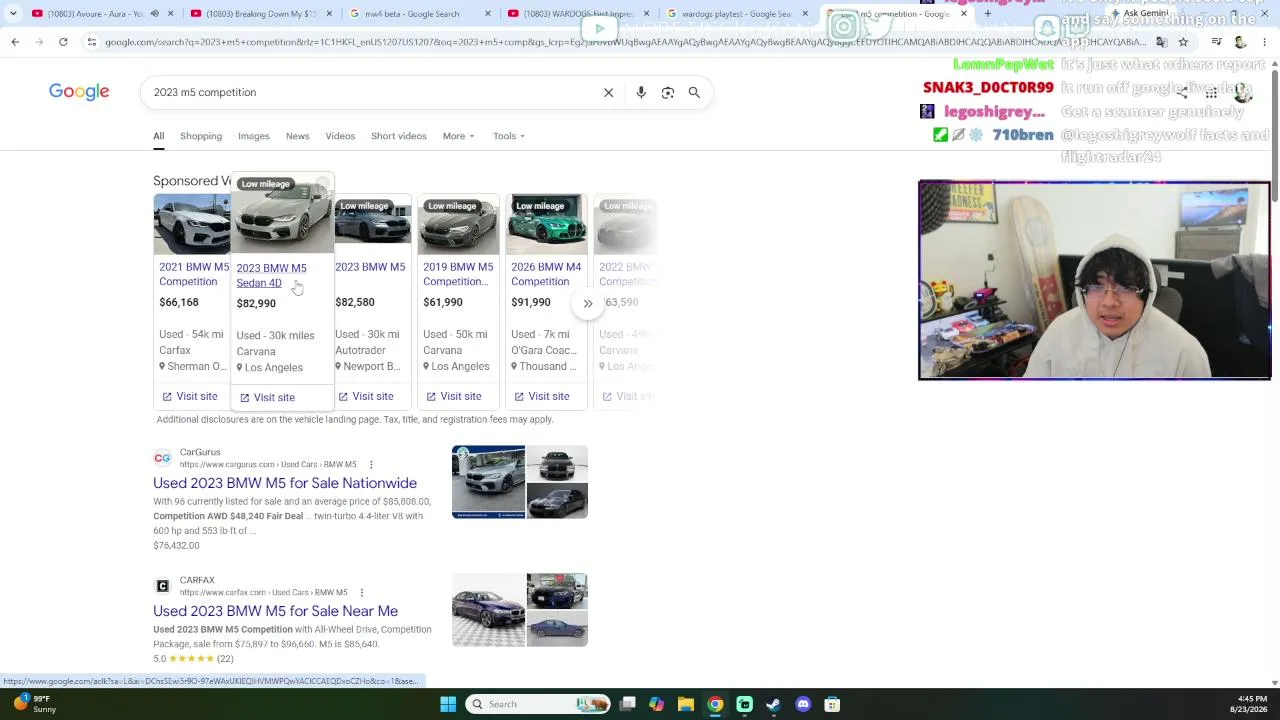The image size is (1280, 720).
Task: Open the Windows taskbar Search box
Action: point(539,704)
